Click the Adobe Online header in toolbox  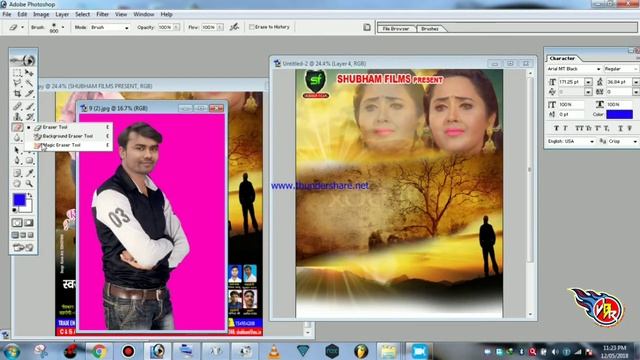(23, 60)
